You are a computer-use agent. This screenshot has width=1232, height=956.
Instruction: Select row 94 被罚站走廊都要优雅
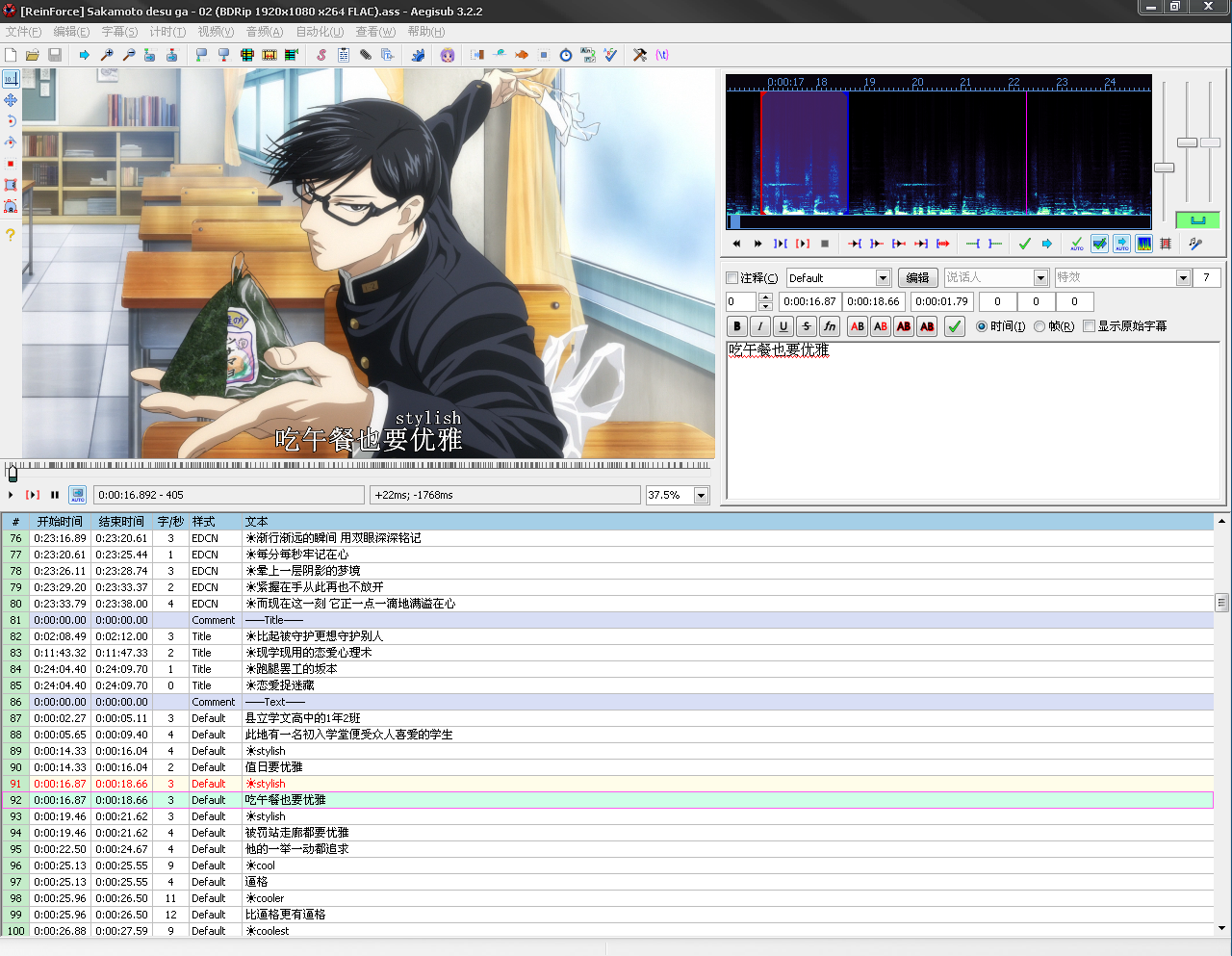[608, 833]
